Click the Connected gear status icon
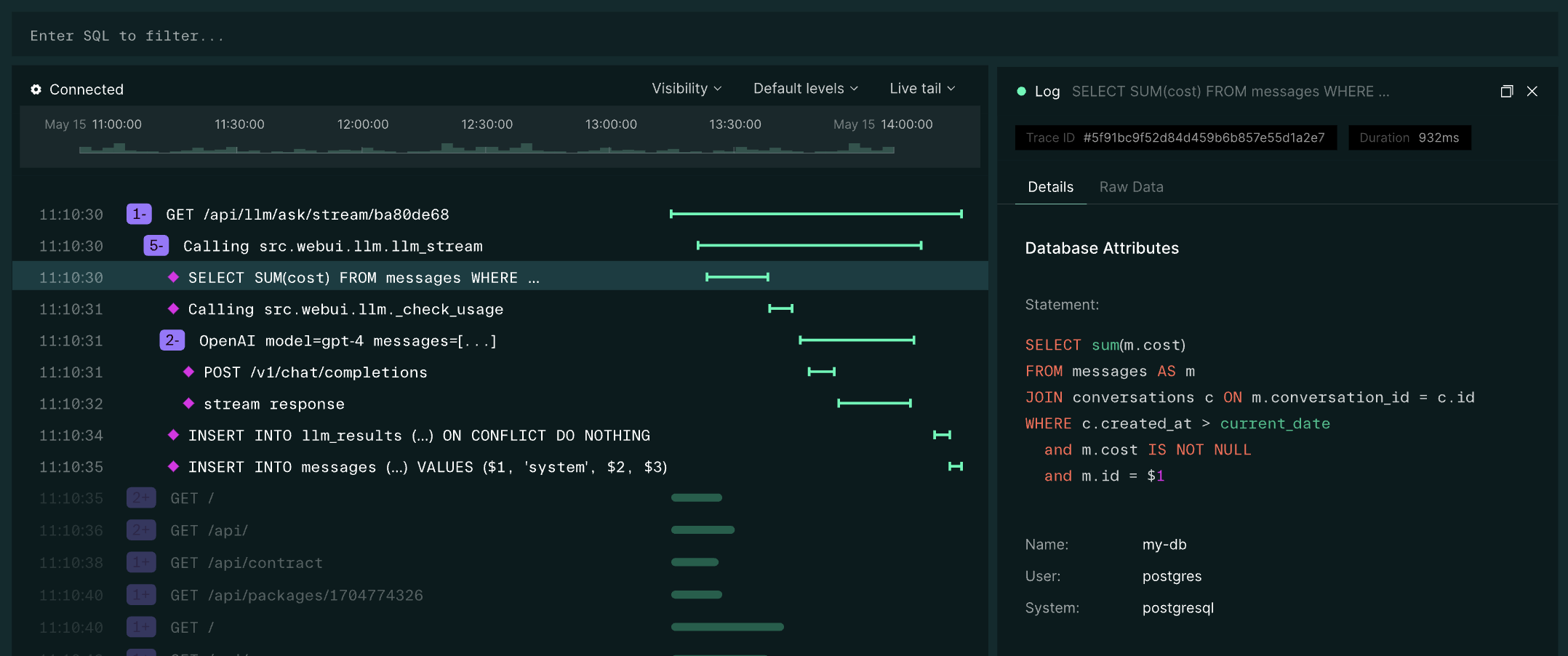This screenshot has width=1568, height=656. (36, 89)
